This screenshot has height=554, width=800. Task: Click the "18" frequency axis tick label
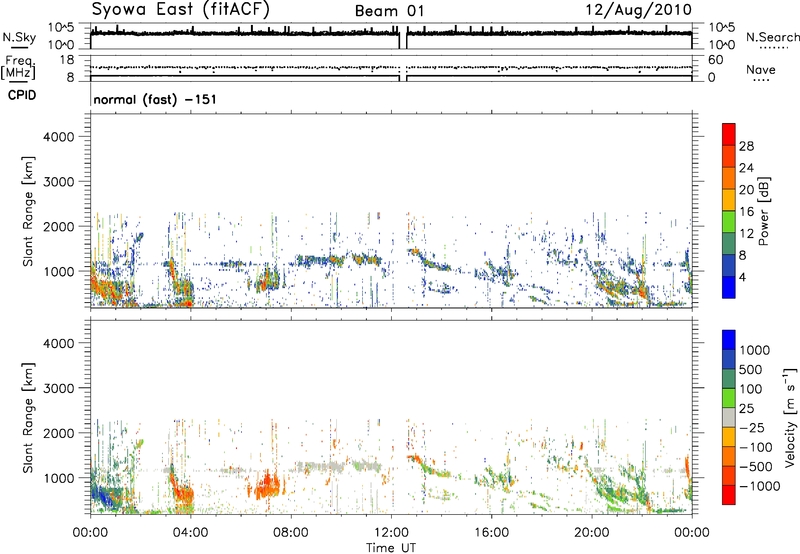tap(67, 60)
